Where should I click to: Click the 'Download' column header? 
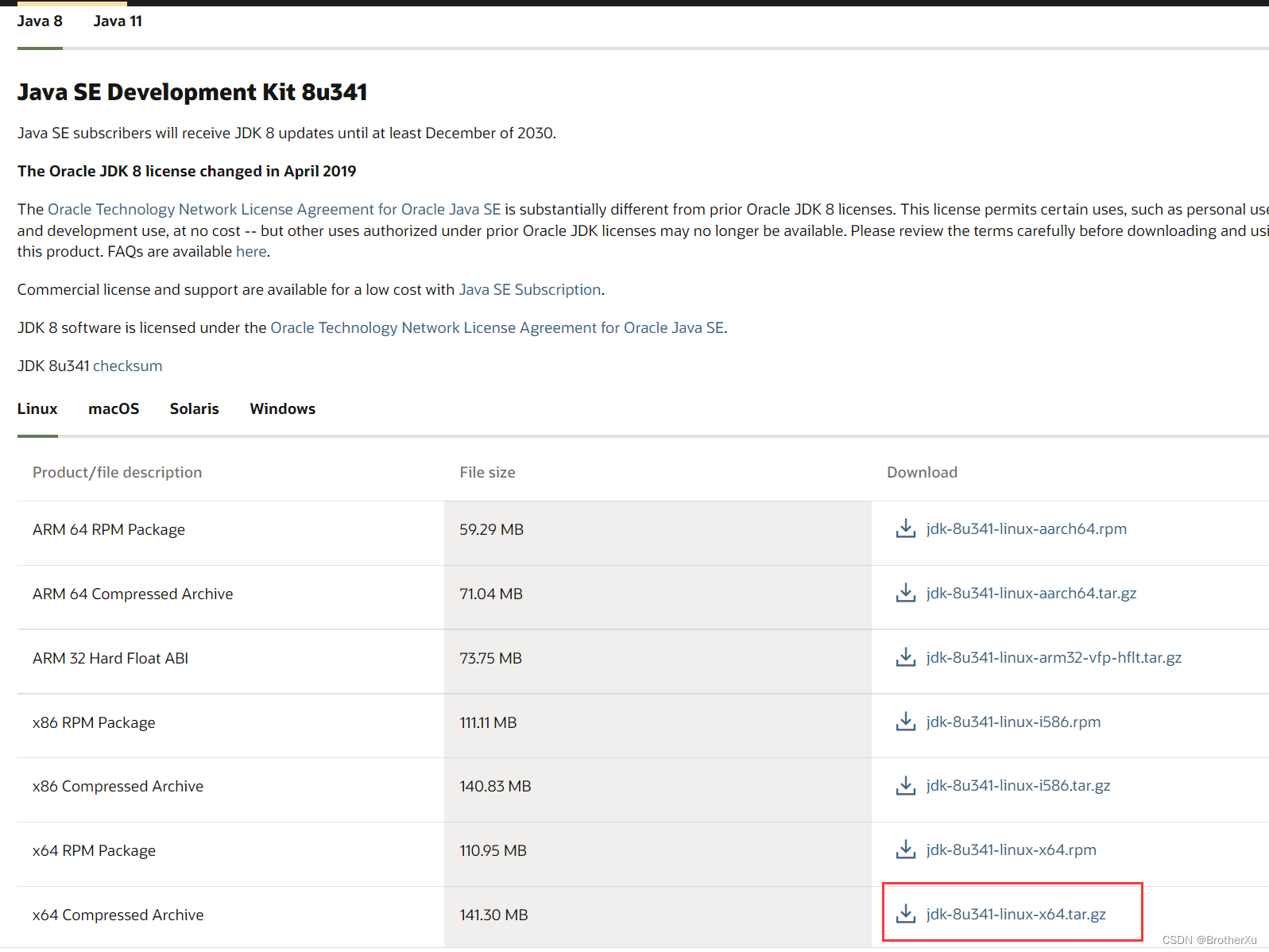[x=922, y=472]
